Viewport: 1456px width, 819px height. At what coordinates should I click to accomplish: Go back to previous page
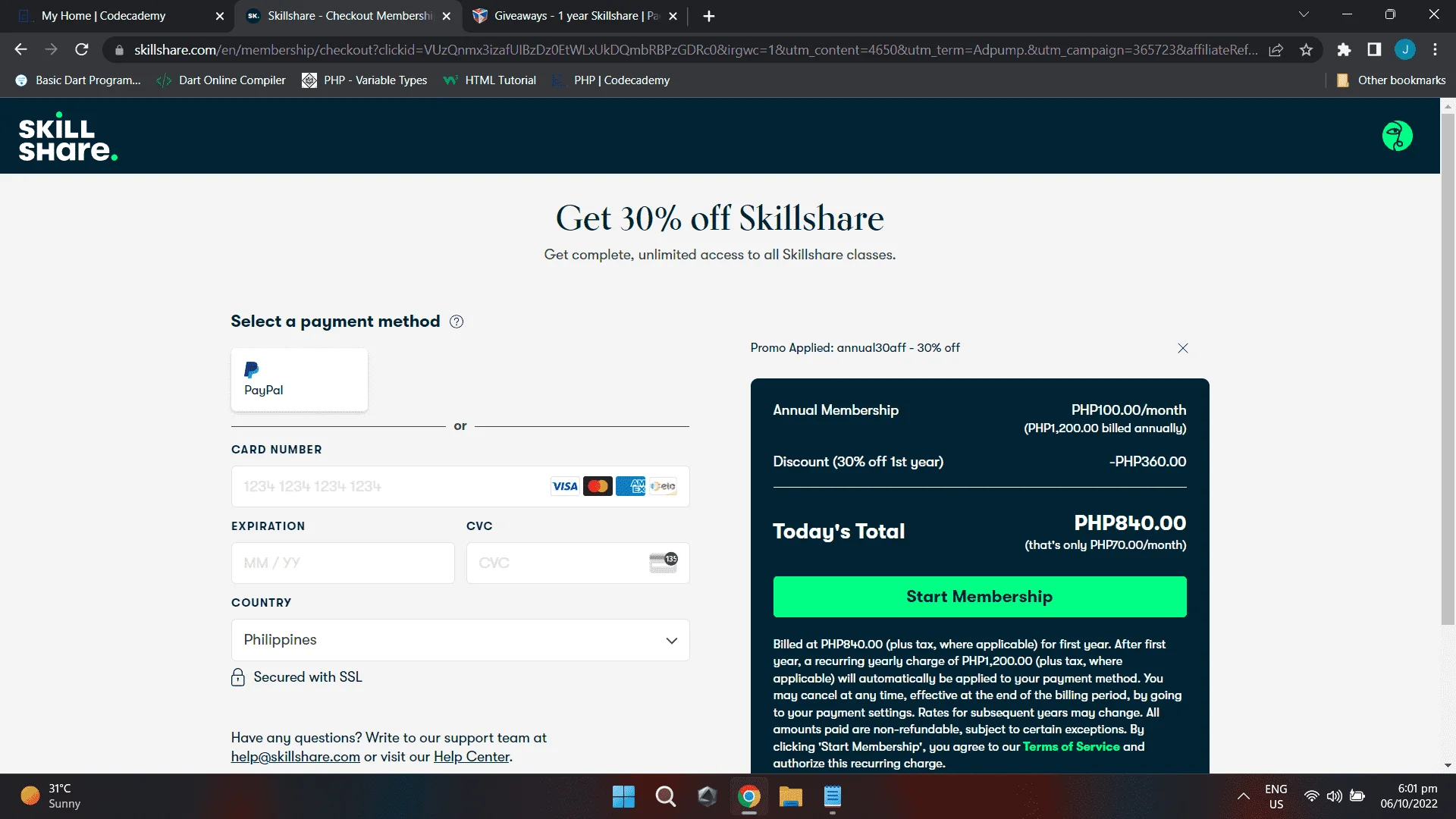click(20, 49)
